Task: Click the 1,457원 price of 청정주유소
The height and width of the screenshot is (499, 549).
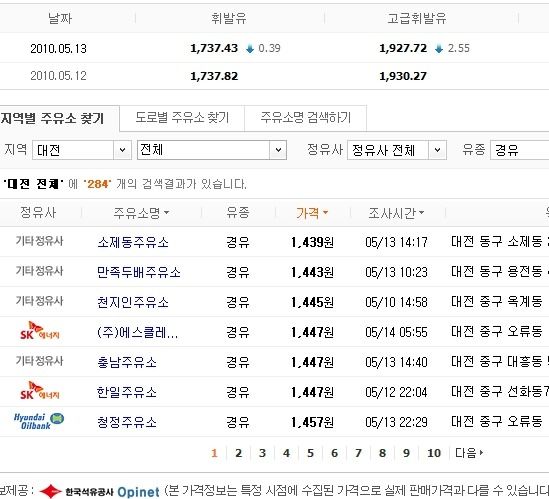Action: (x=312, y=422)
